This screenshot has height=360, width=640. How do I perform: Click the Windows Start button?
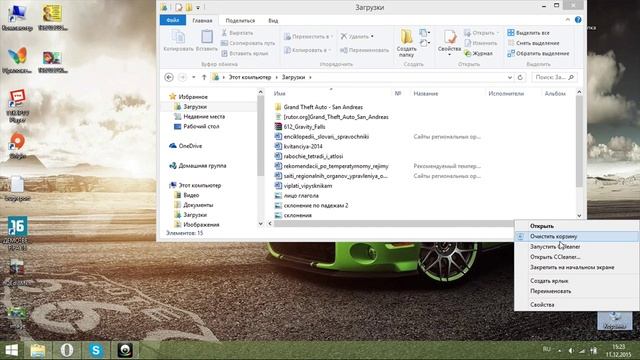click(x=11, y=350)
